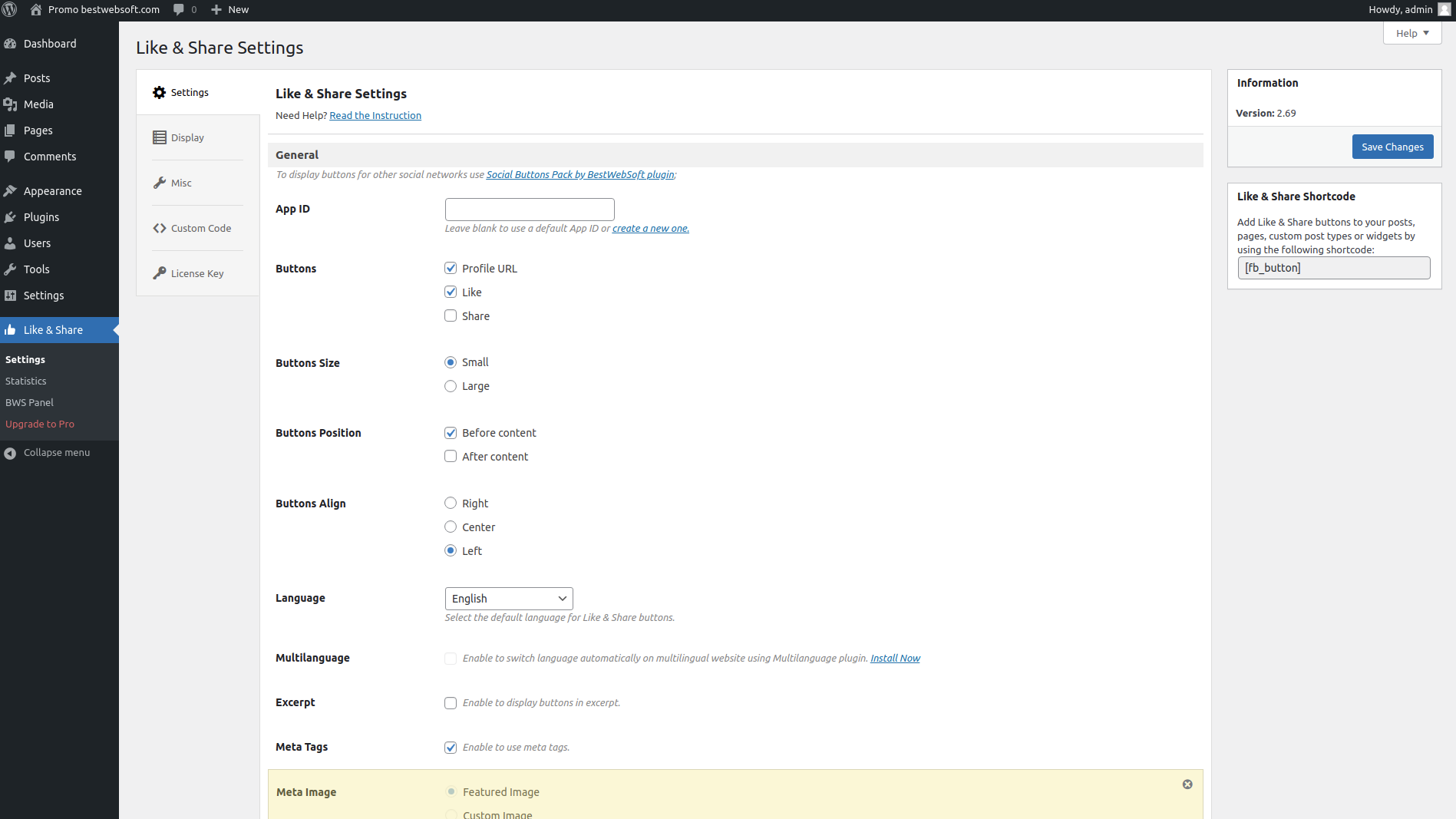Image resolution: width=1456 pixels, height=819 pixels.
Task: Click the Pages icon in sidebar
Action: point(10,130)
